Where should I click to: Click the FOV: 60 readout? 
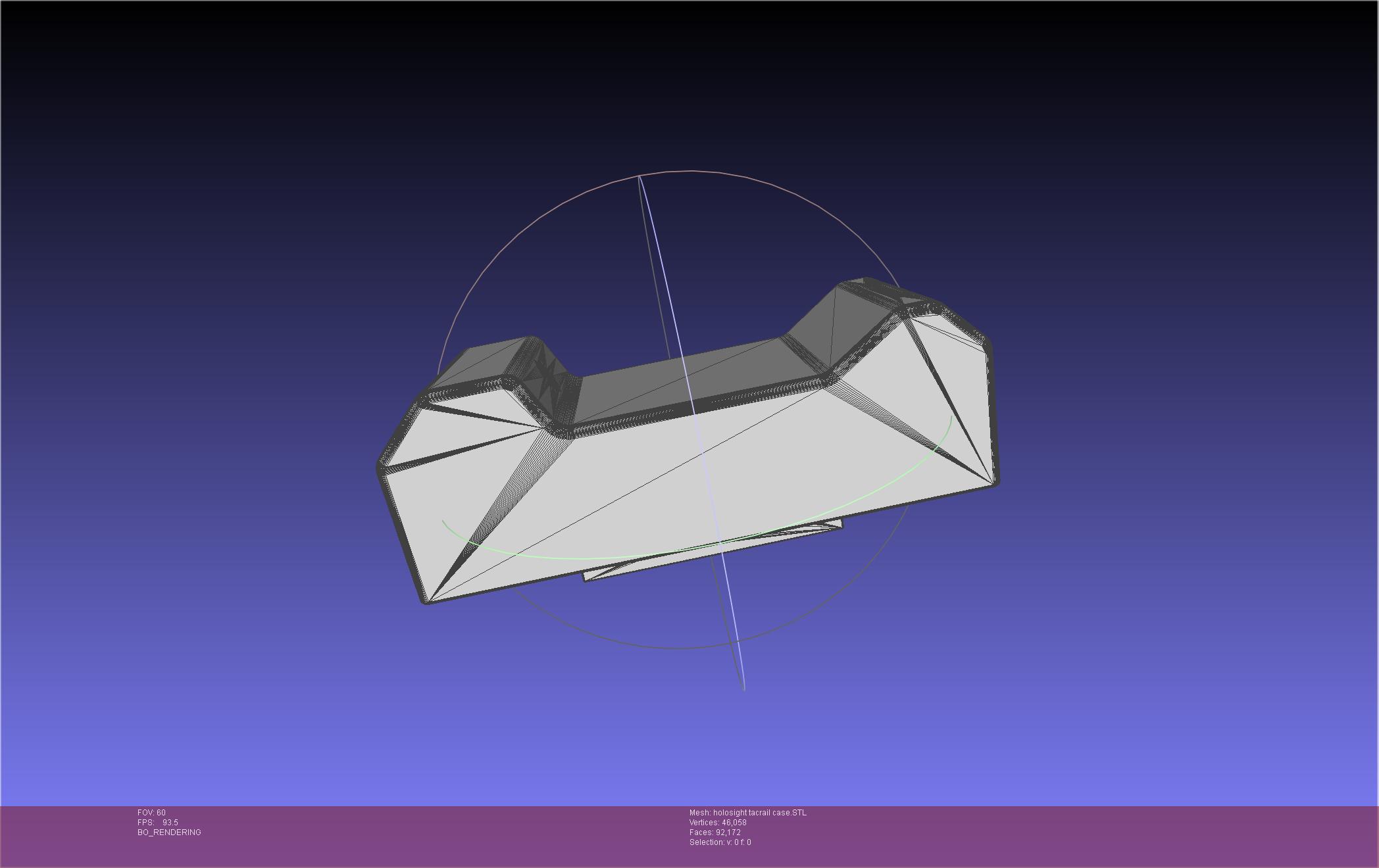[151, 813]
